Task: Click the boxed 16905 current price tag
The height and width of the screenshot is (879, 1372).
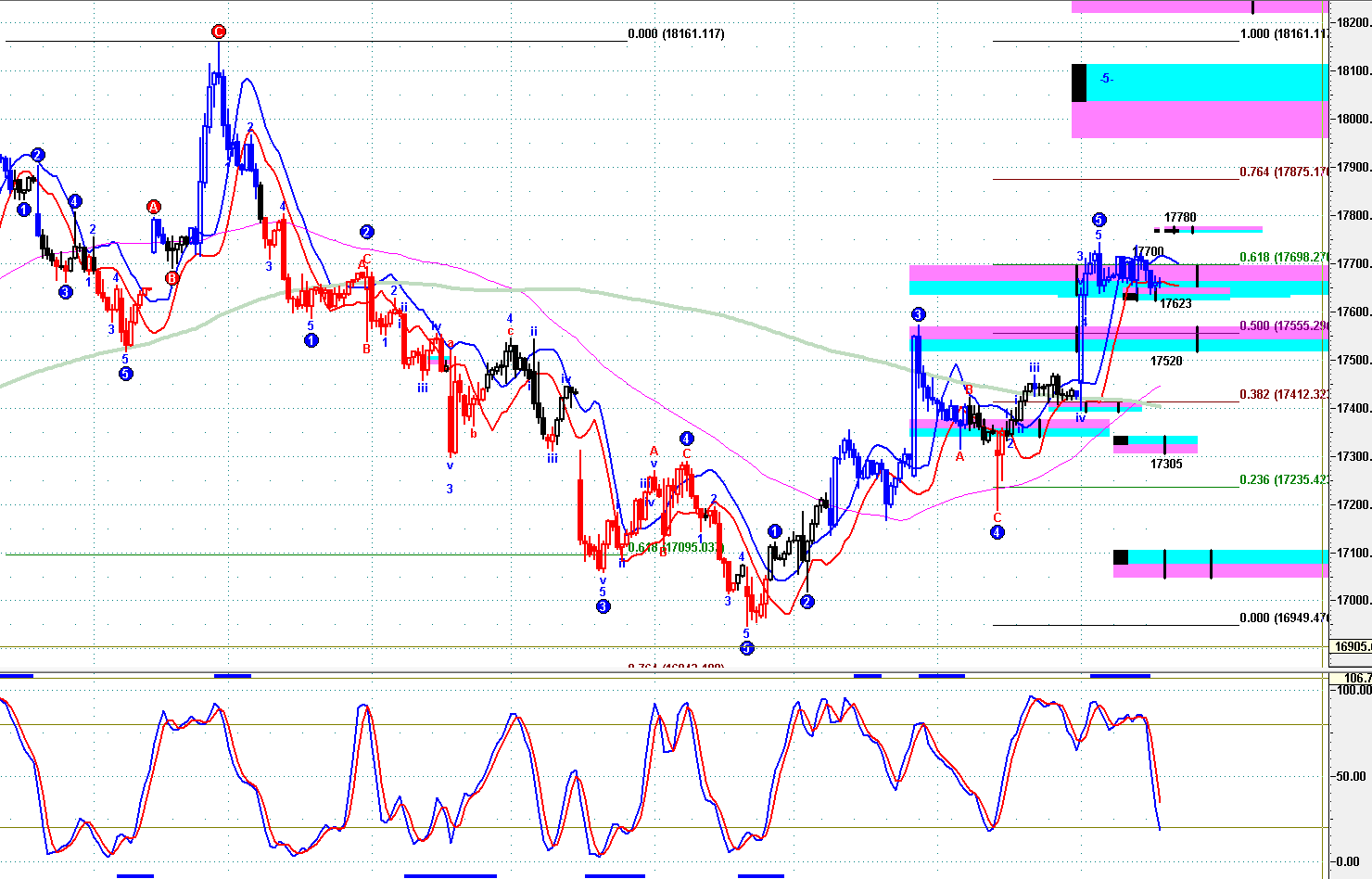Action: click(1352, 647)
